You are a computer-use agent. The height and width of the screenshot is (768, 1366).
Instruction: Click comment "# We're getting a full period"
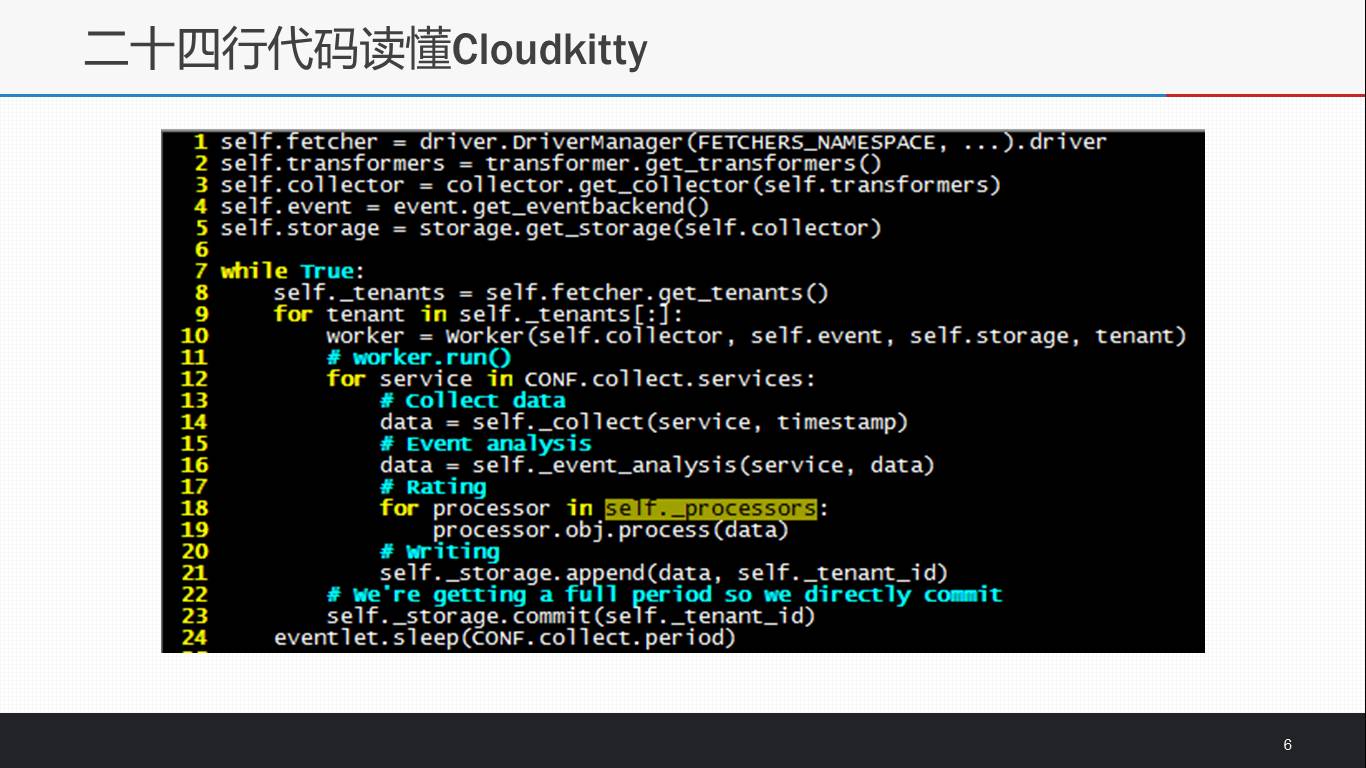(x=664, y=595)
